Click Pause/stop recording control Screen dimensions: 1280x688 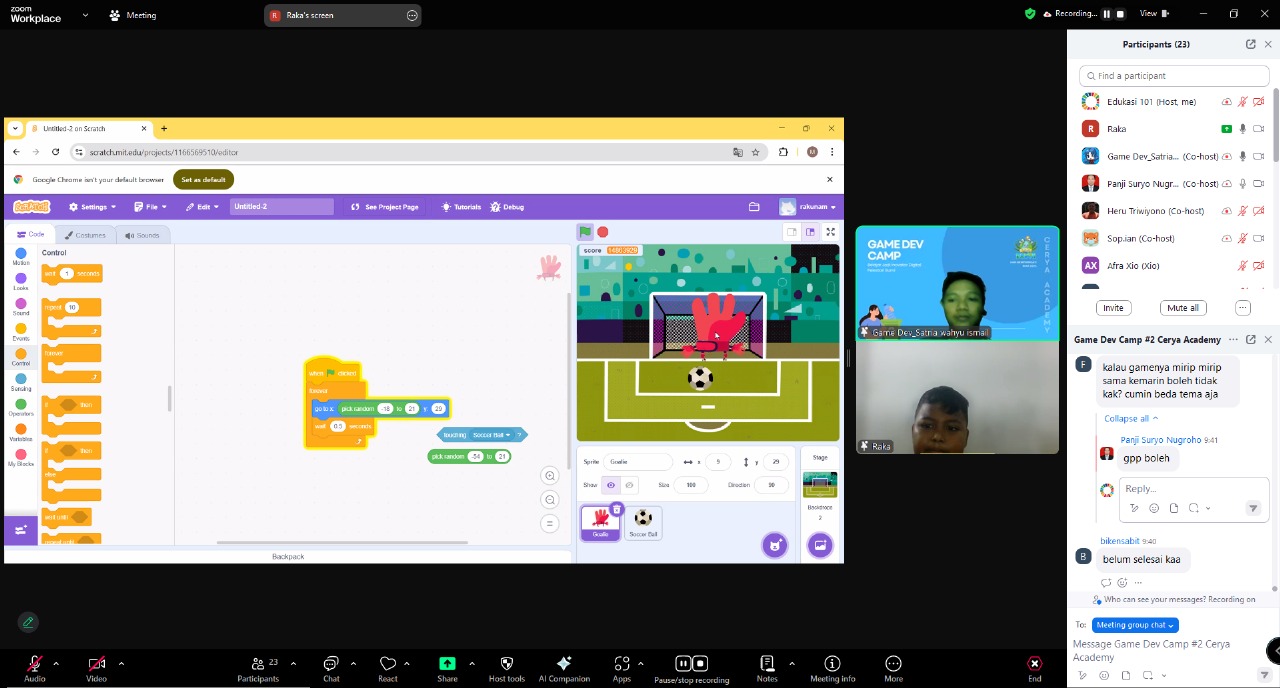pyautogui.click(x=691, y=664)
